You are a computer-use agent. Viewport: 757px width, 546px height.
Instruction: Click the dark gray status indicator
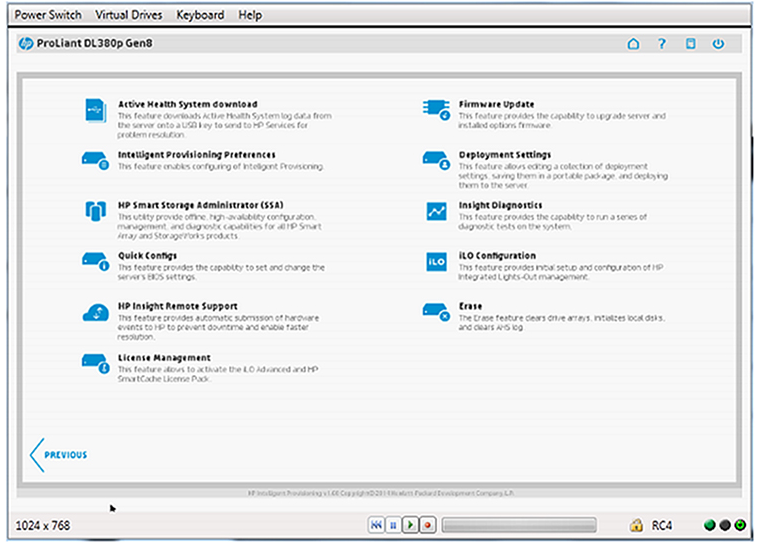point(725,525)
